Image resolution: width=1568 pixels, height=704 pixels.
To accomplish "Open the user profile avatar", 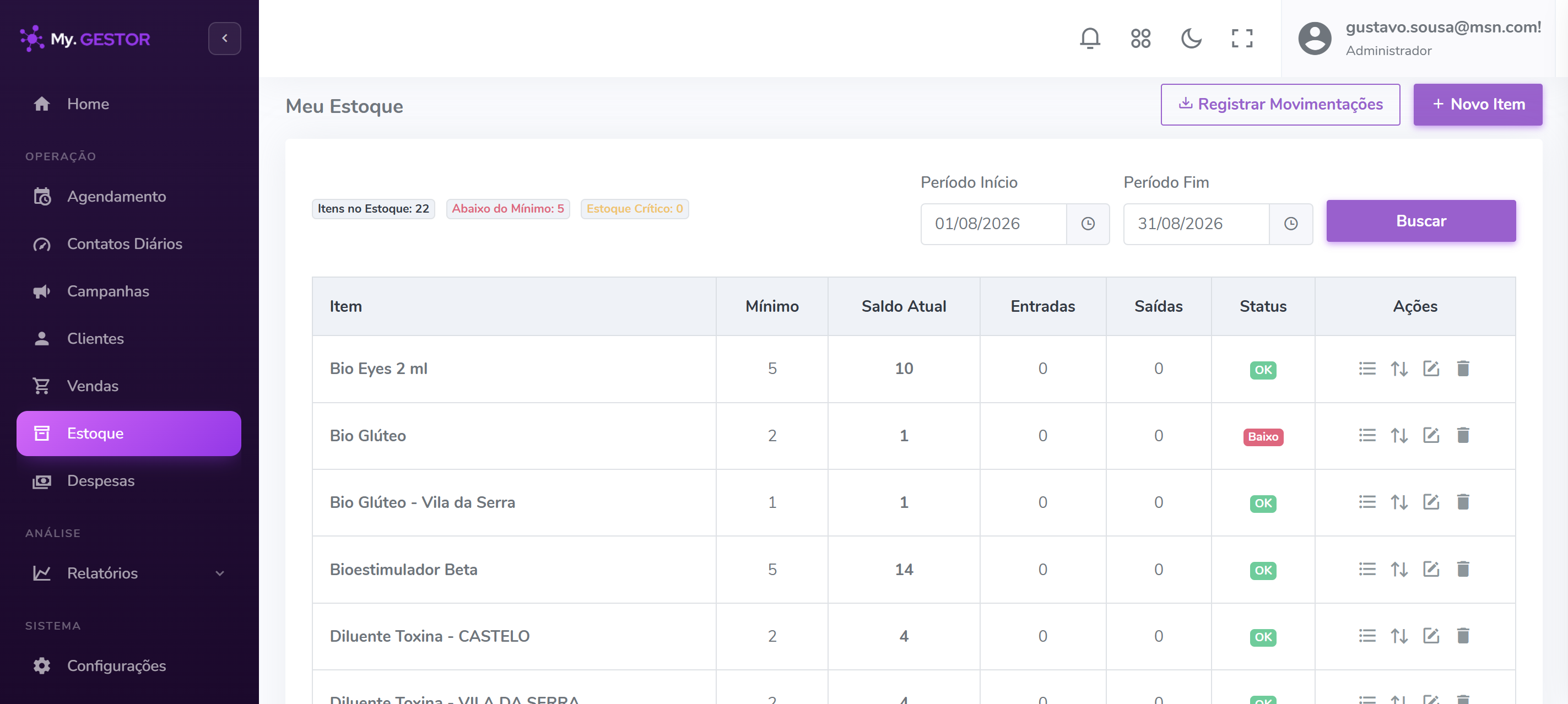I will coord(1315,39).
